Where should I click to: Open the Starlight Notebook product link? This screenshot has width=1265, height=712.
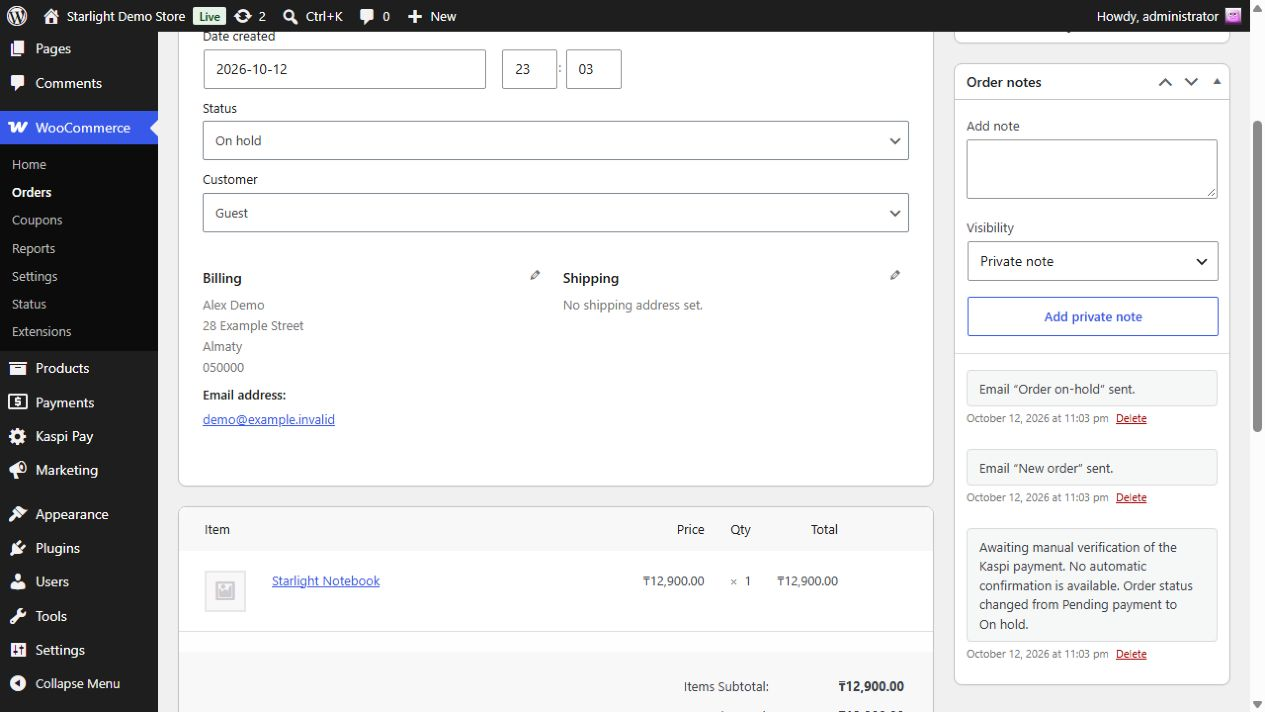point(326,581)
